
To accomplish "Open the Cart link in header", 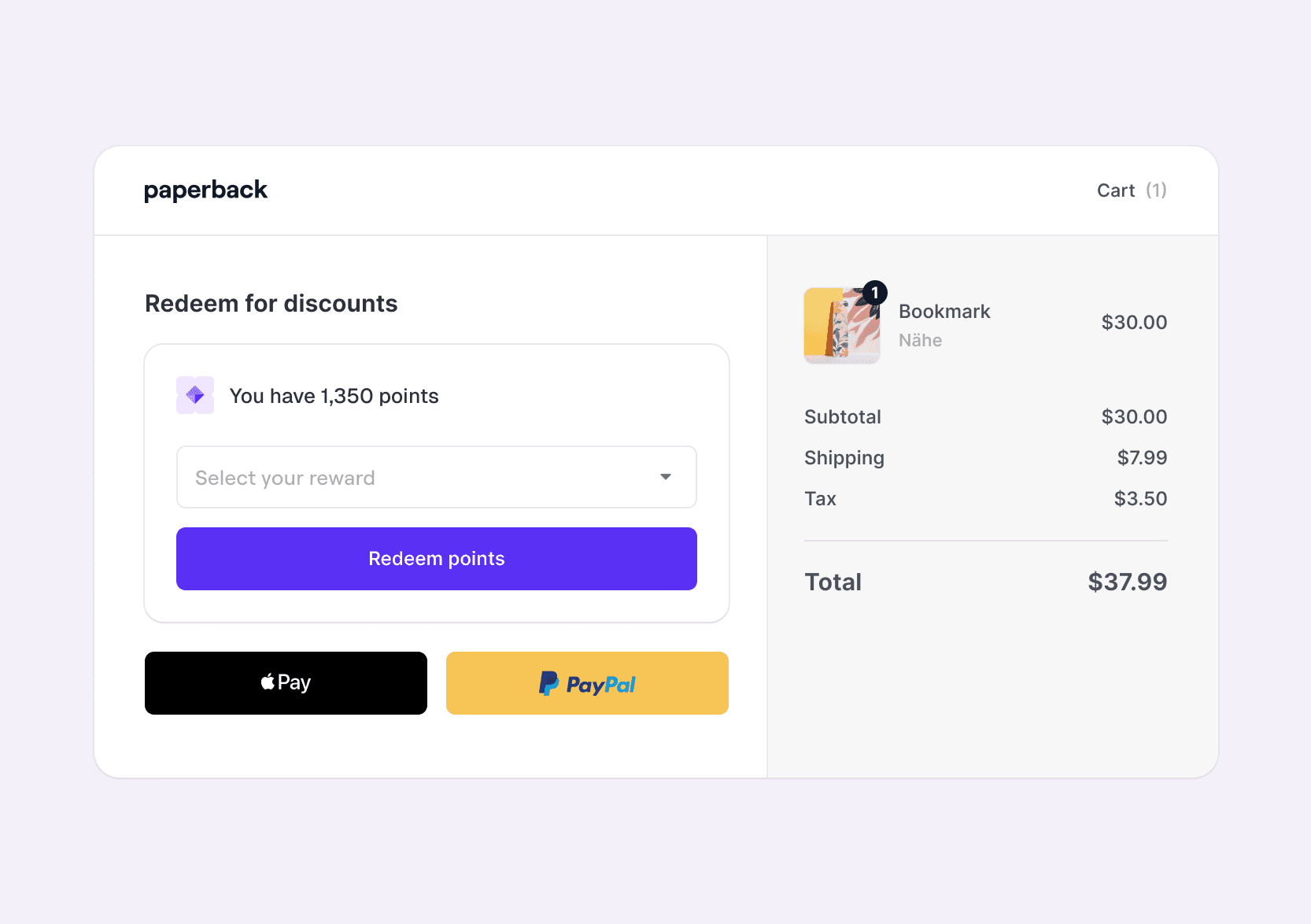I will click(x=1115, y=190).
